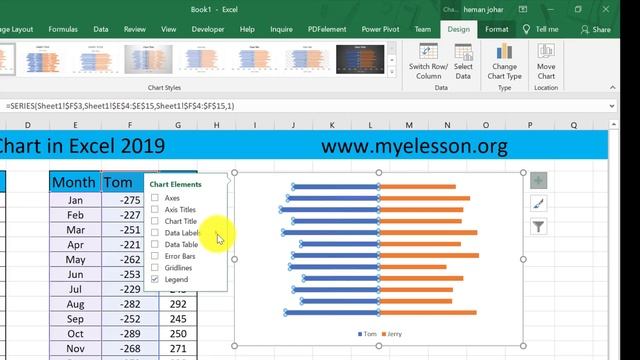Open Team tab

(x=422, y=29)
